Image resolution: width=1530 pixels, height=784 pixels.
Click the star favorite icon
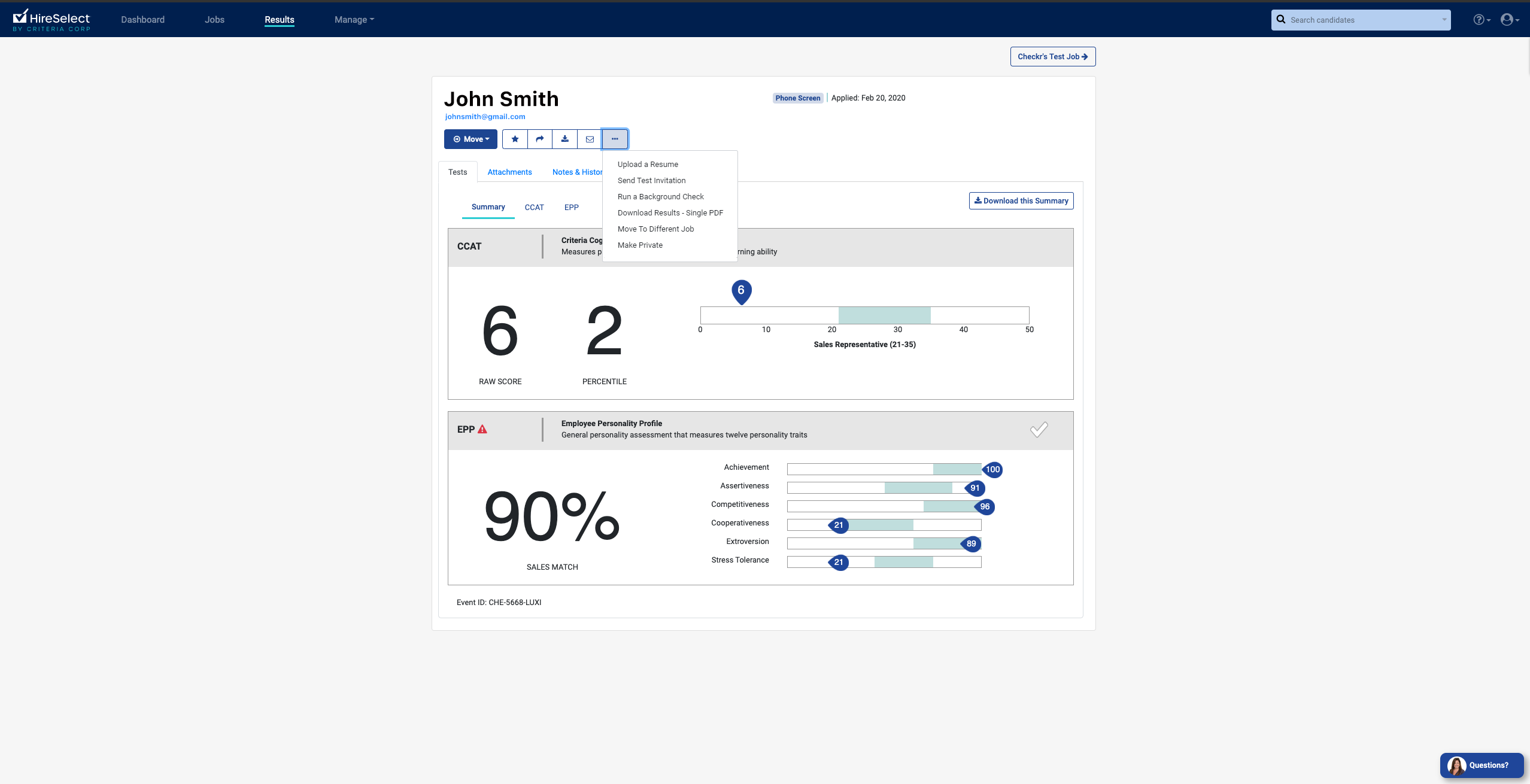515,139
